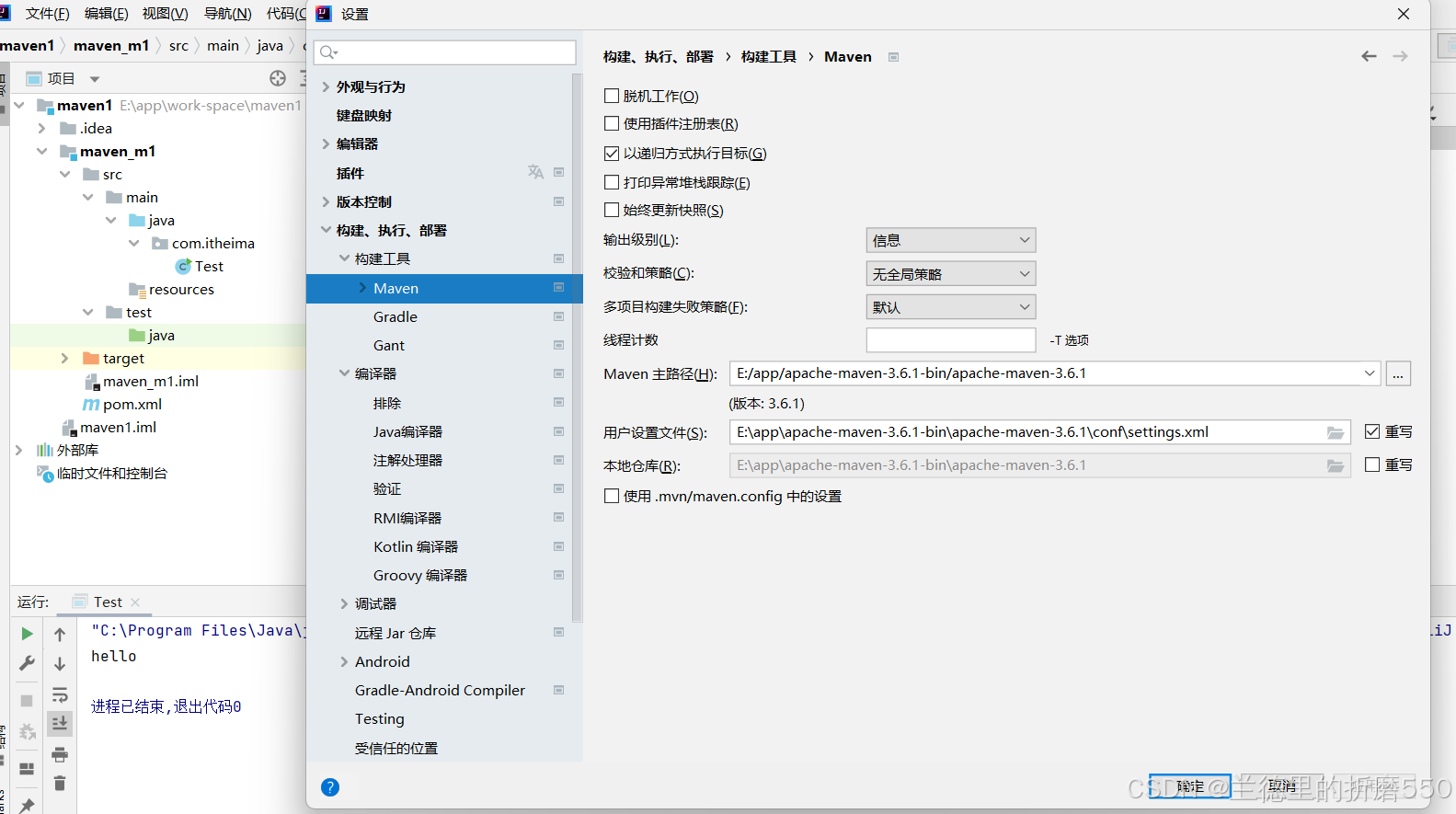This screenshot has width=1456, height=814.
Task: Click the layout icon in run toolbar
Action: 27,769
